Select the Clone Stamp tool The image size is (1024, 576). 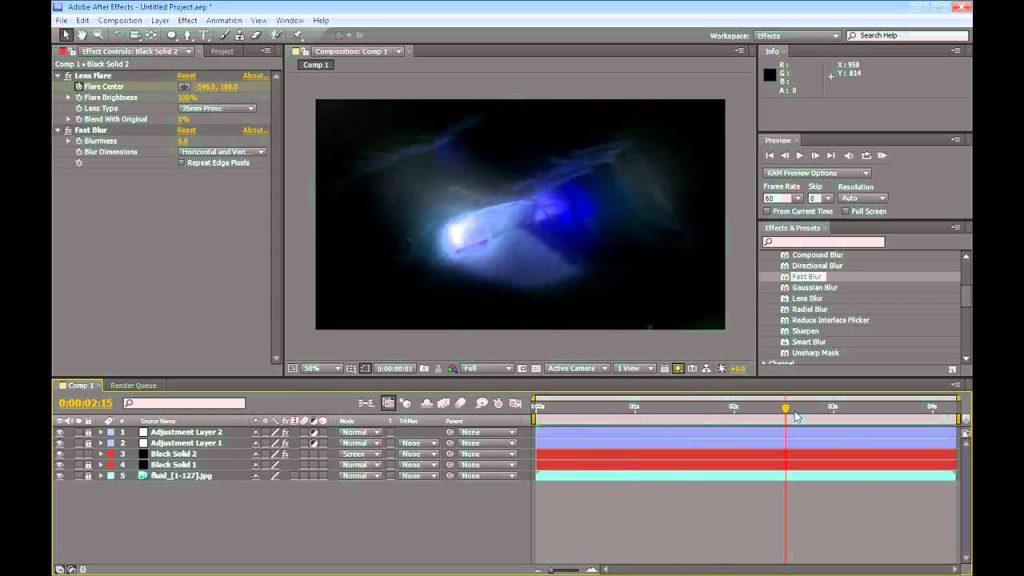tap(240, 35)
